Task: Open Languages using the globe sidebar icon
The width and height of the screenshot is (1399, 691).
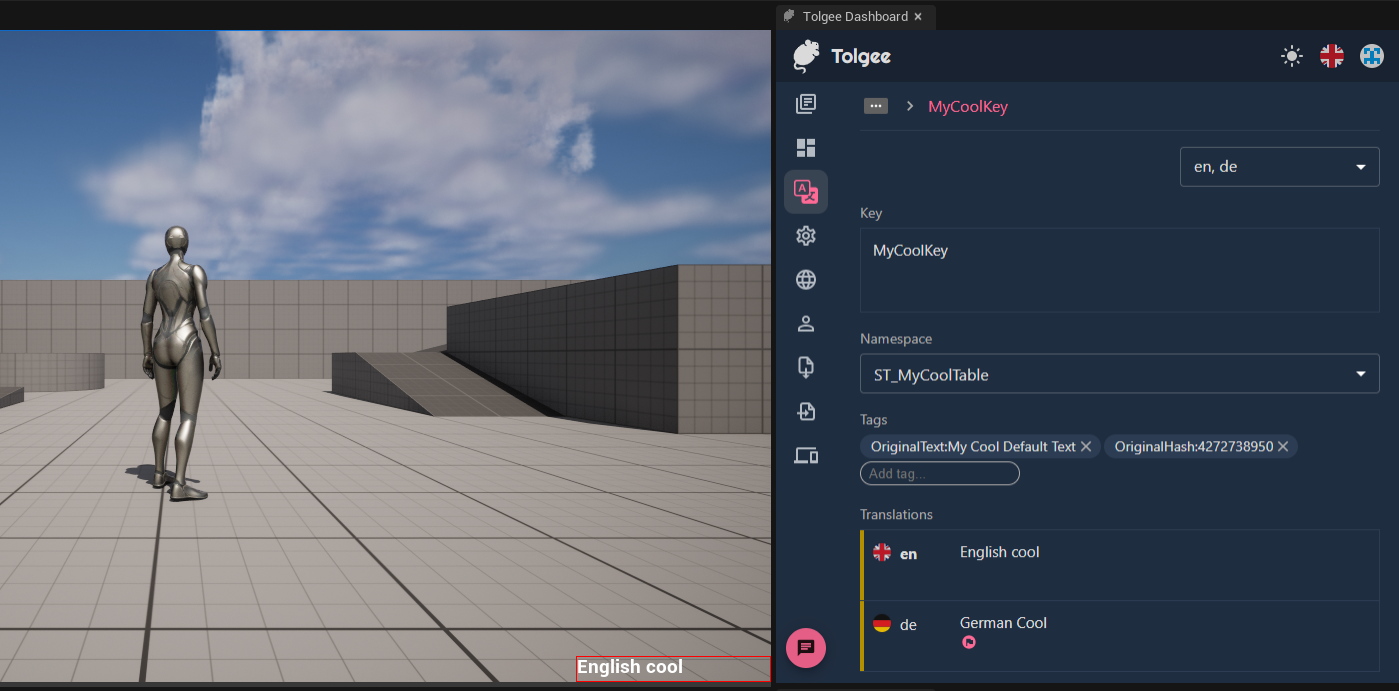Action: (806, 280)
